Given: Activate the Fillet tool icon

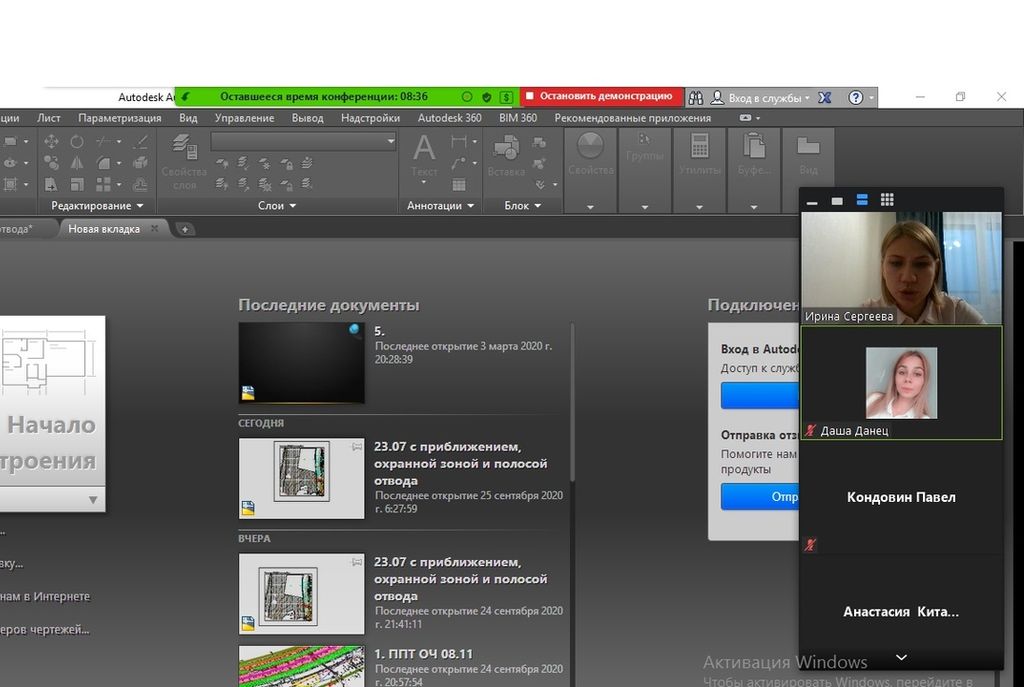Looking at the screenshot, I should 103,163.
